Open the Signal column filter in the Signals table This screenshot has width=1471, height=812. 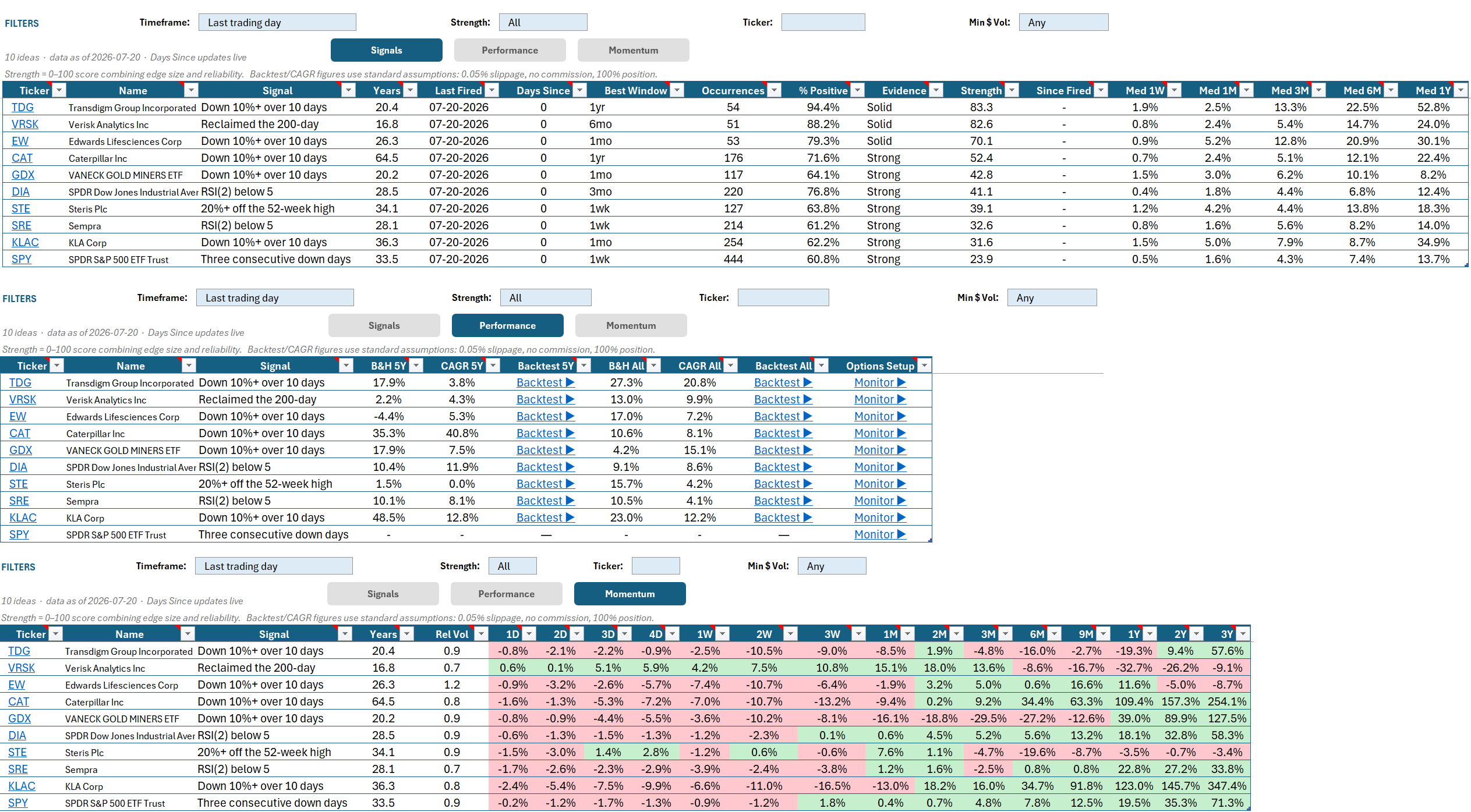pyautogui.click(x=348, y=90)
